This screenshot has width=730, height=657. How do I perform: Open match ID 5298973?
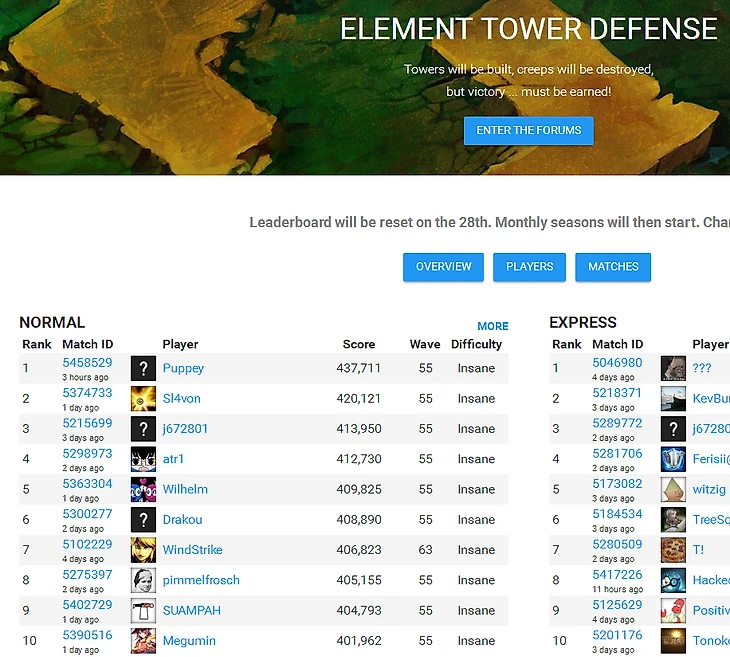click(88, 454)
